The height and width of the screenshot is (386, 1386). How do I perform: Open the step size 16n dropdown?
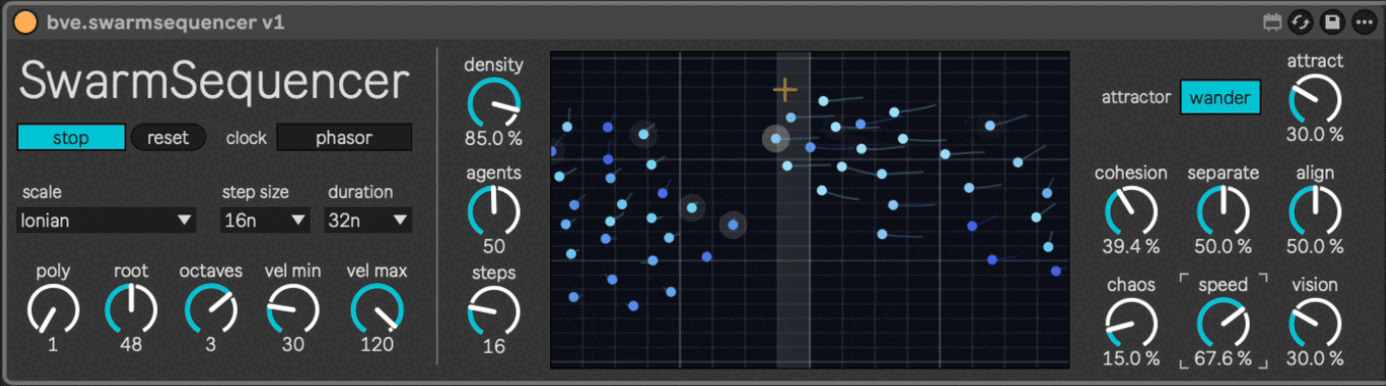pyautogui.click(x=265, y=220)
